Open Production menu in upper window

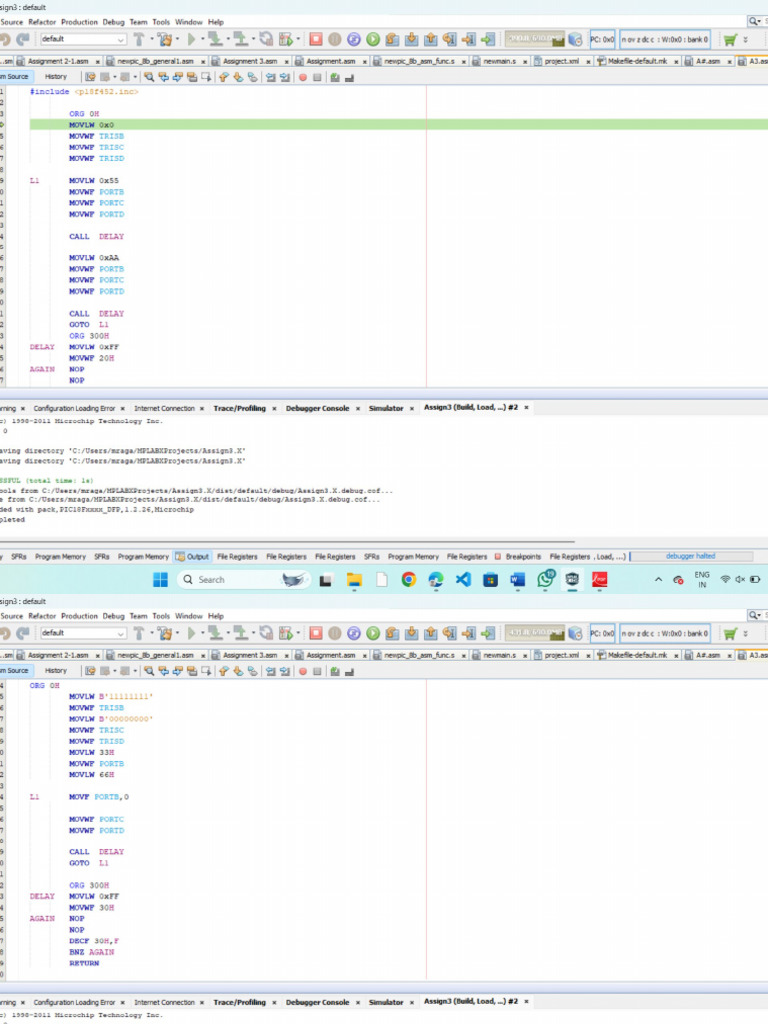[x=79, y=22]
